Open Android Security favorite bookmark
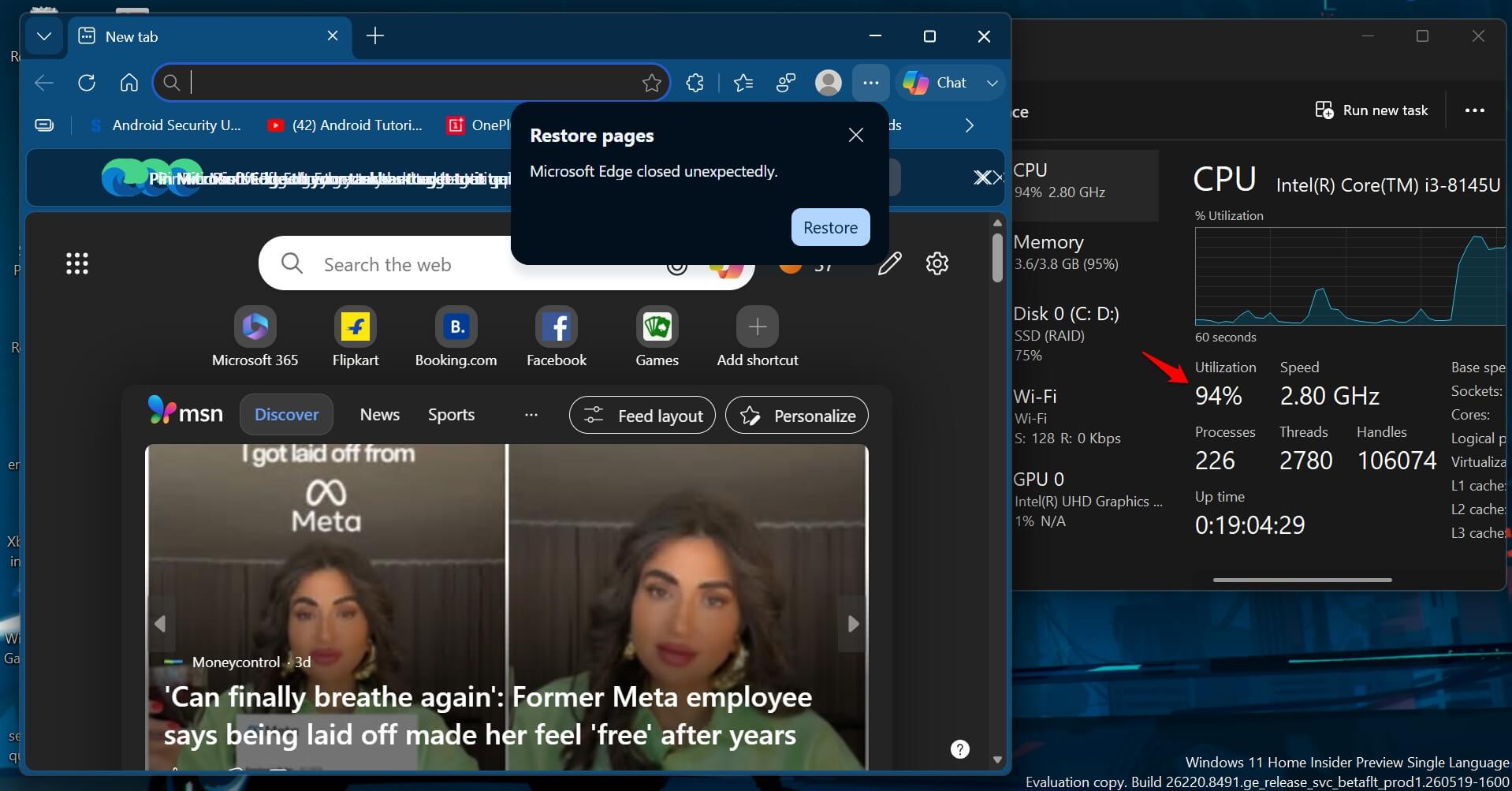The width and height of the screenshot is (1512, 791). click(165, 125)
